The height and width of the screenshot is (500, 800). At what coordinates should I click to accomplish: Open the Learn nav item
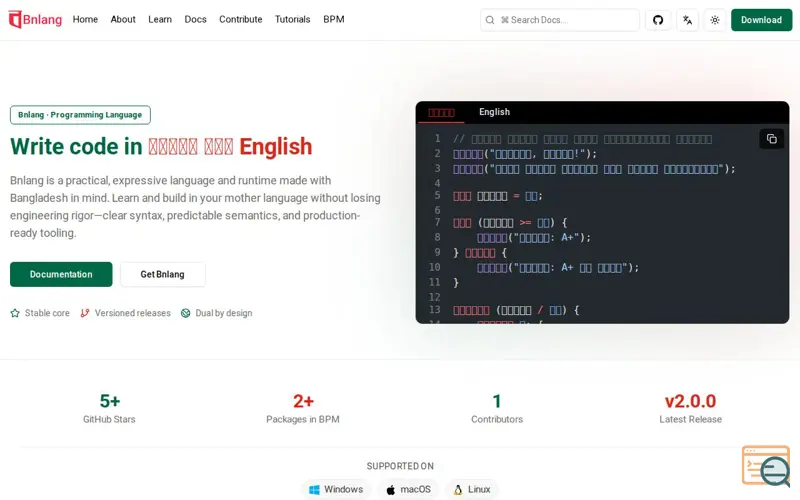160,19
